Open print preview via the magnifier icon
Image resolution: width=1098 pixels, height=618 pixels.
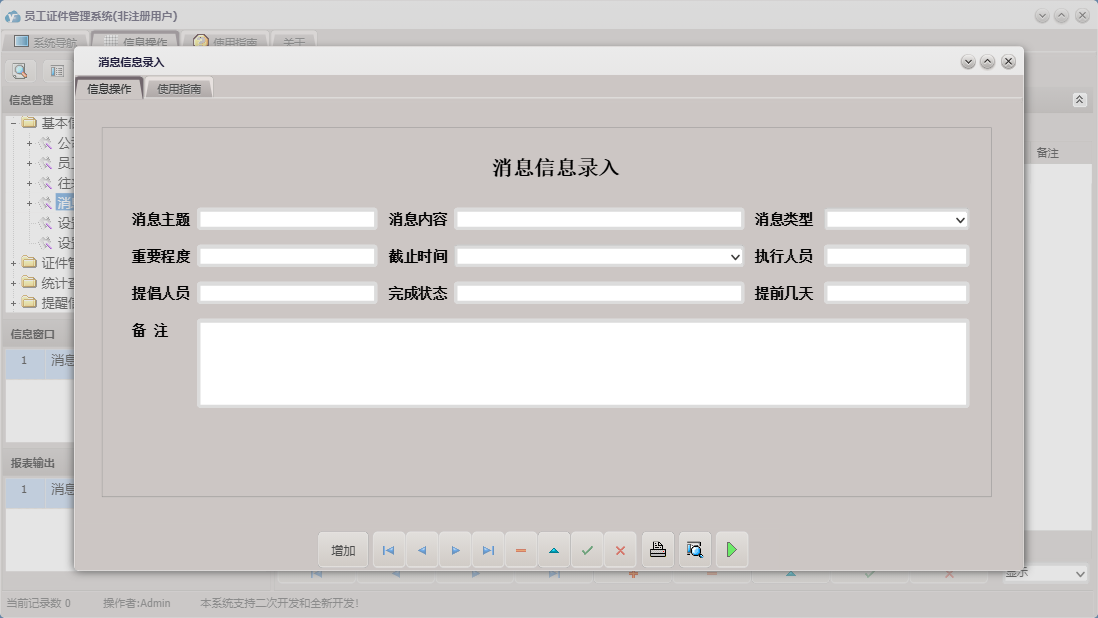694,549
